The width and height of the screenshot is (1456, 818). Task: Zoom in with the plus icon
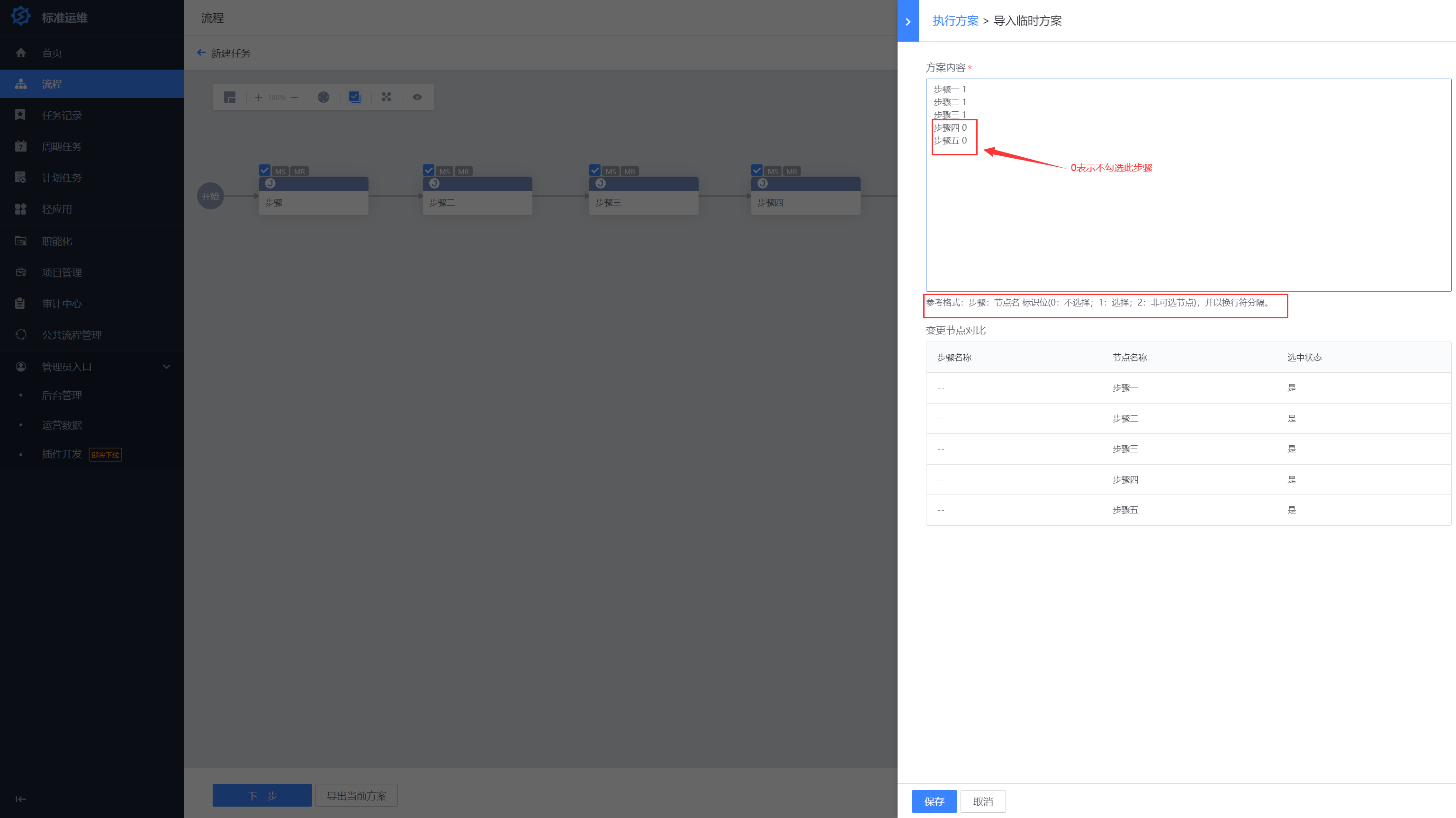[258, 97]
